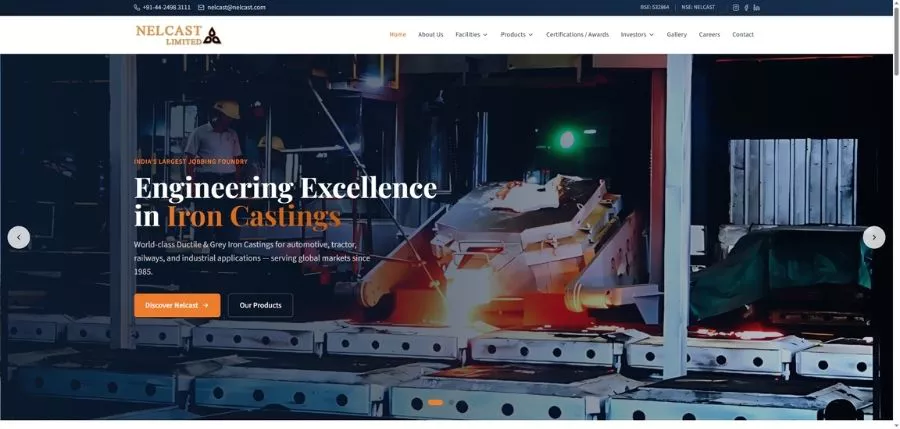Image resolution: width=900 pixels, height=429 pixels.
Task: Call phone number +91-44-2498 3111
Action: tap(166, 7)
